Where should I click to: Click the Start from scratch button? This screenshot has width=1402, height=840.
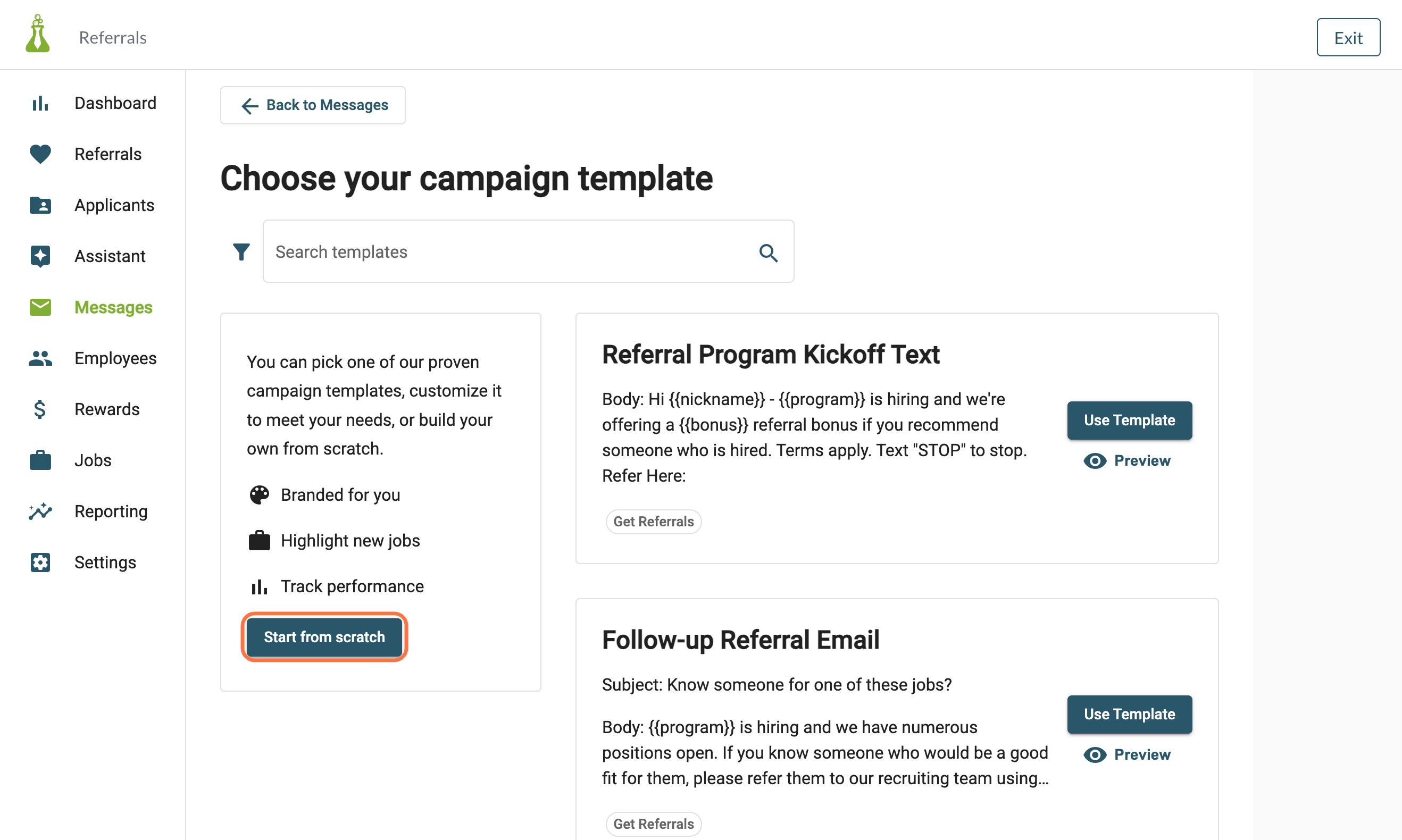pyautogui.click(x=324, y=637)
